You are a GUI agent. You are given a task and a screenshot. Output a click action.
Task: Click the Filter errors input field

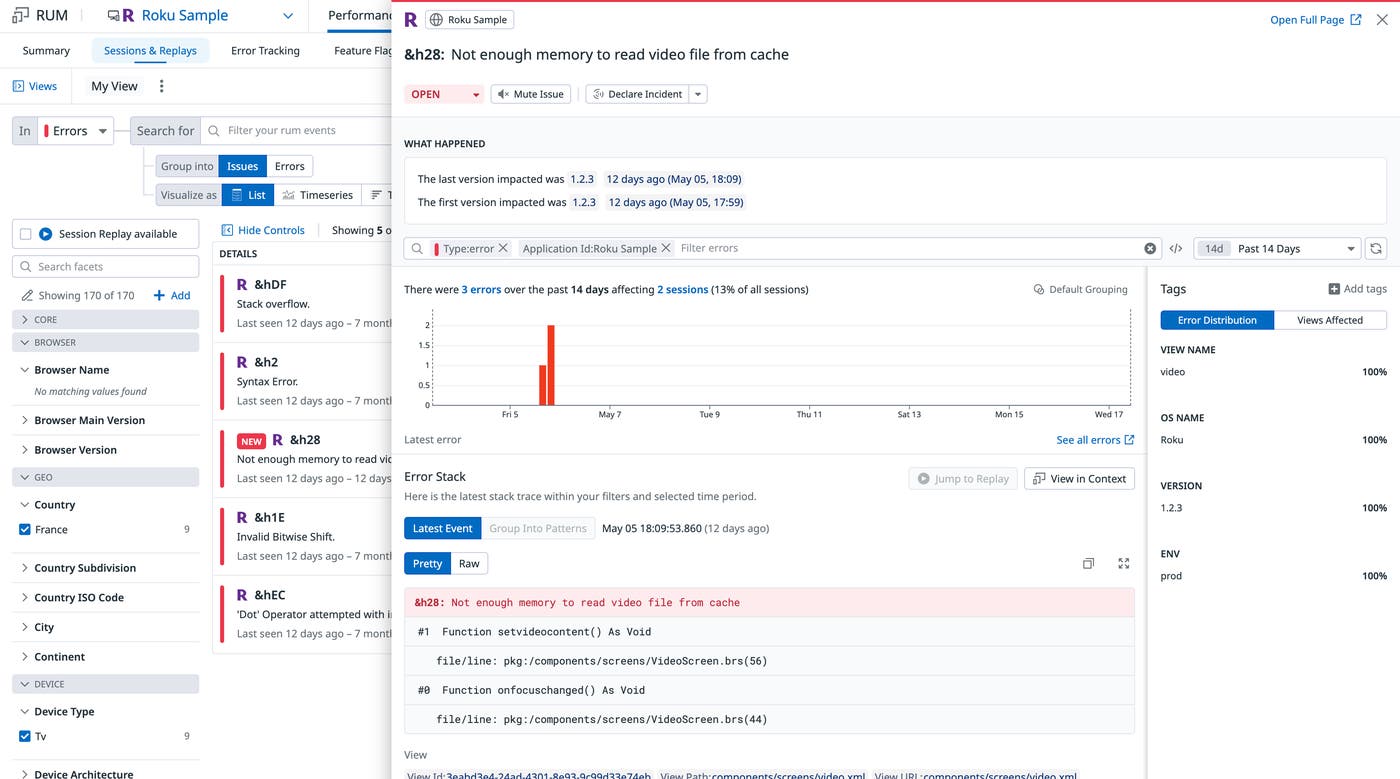point(900,248)
